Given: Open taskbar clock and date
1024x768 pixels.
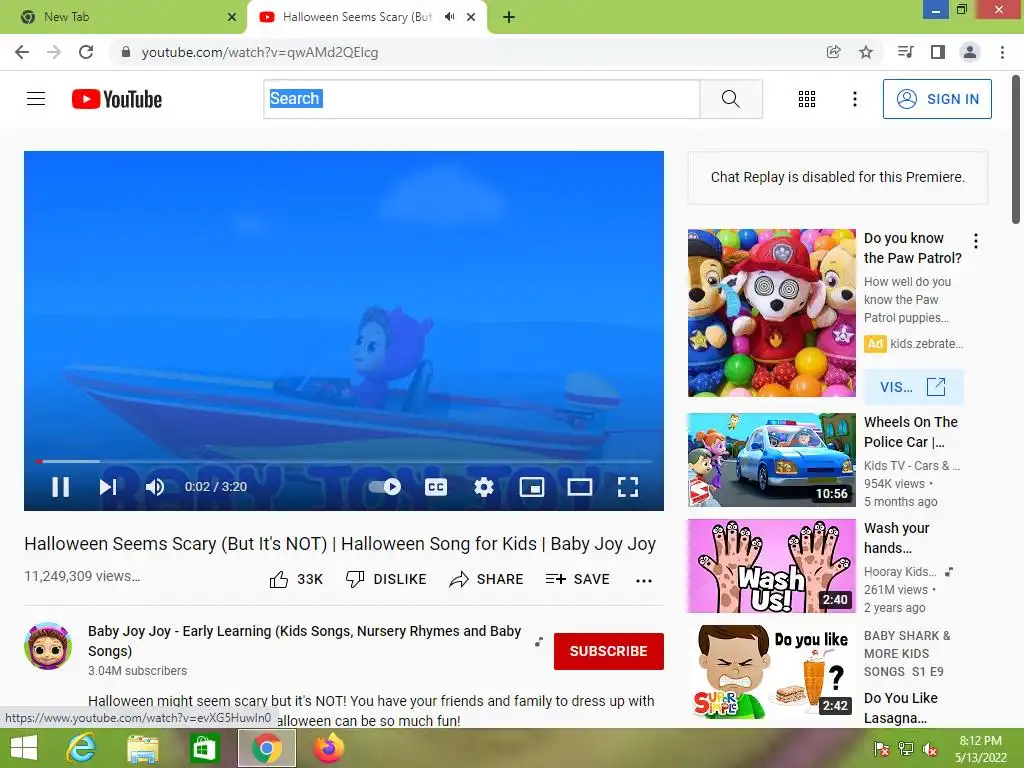Looking at the screenshot, I should coord(980,749).
